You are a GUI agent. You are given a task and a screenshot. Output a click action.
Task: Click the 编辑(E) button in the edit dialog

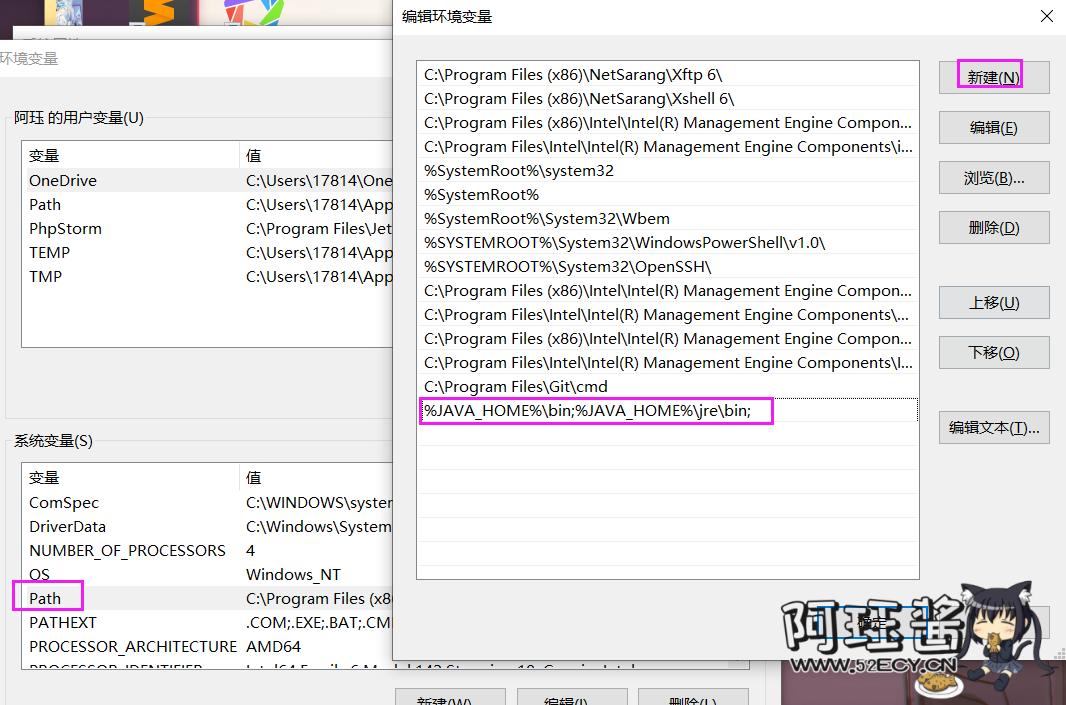[993, 127]
